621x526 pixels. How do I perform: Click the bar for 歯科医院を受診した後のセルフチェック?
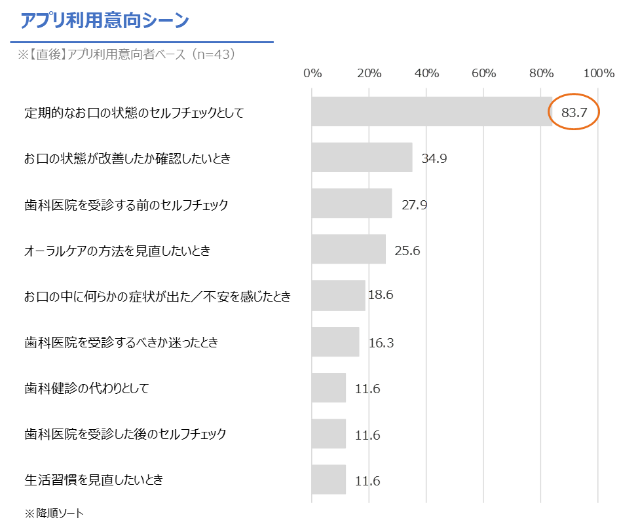tap(329, 434)
